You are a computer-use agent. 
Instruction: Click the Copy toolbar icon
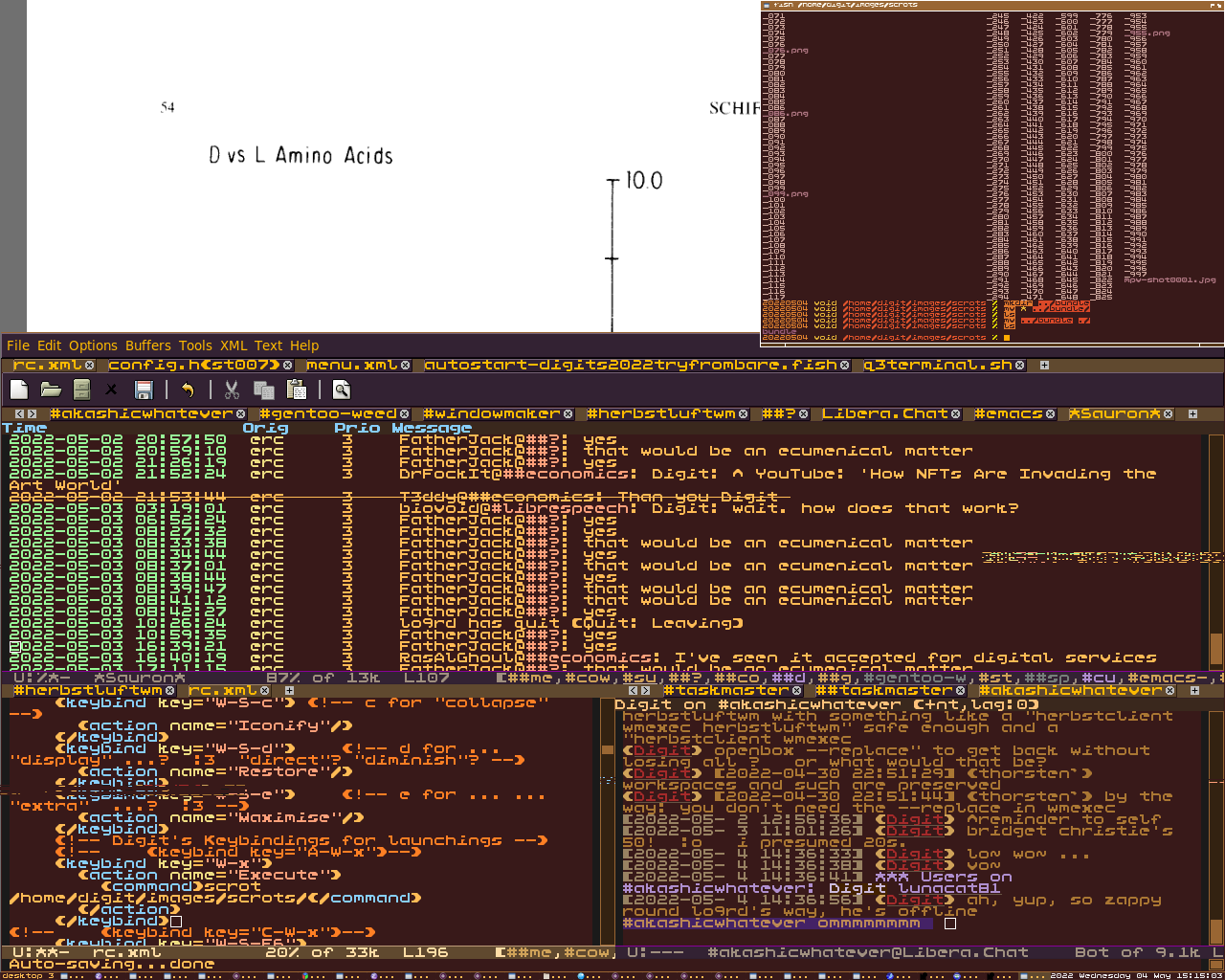pos(264,390)
